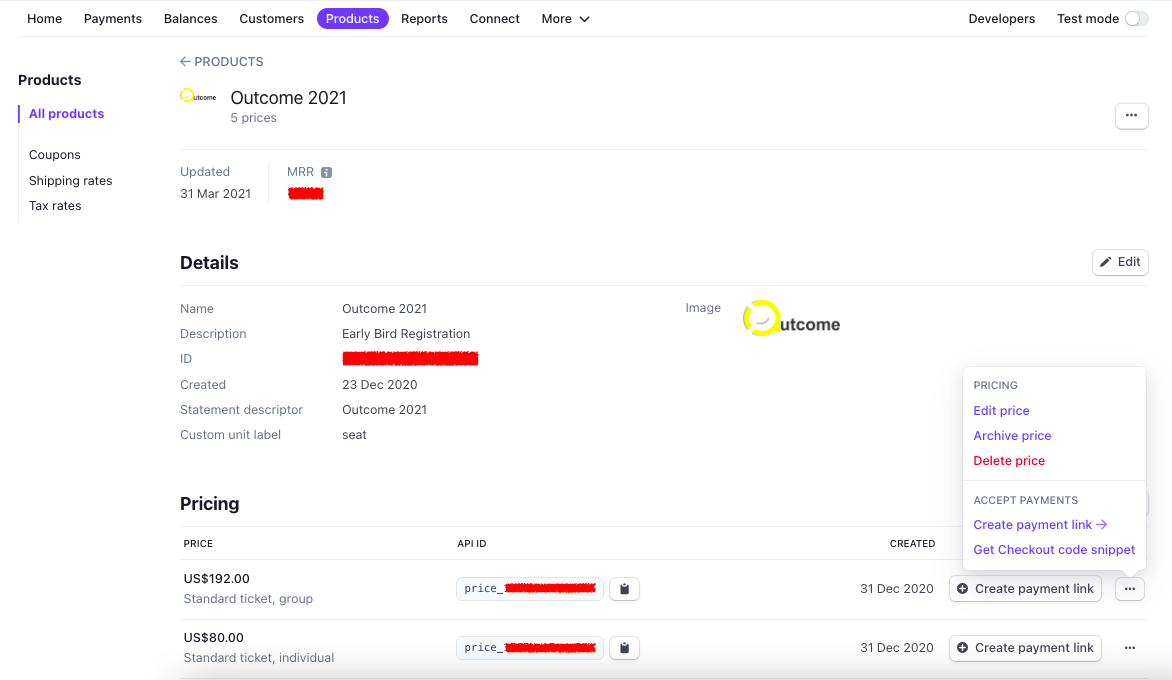
Task: Click the Outcome 2021 product title heading
Action: pyautogui.click(x=289, y=98)
